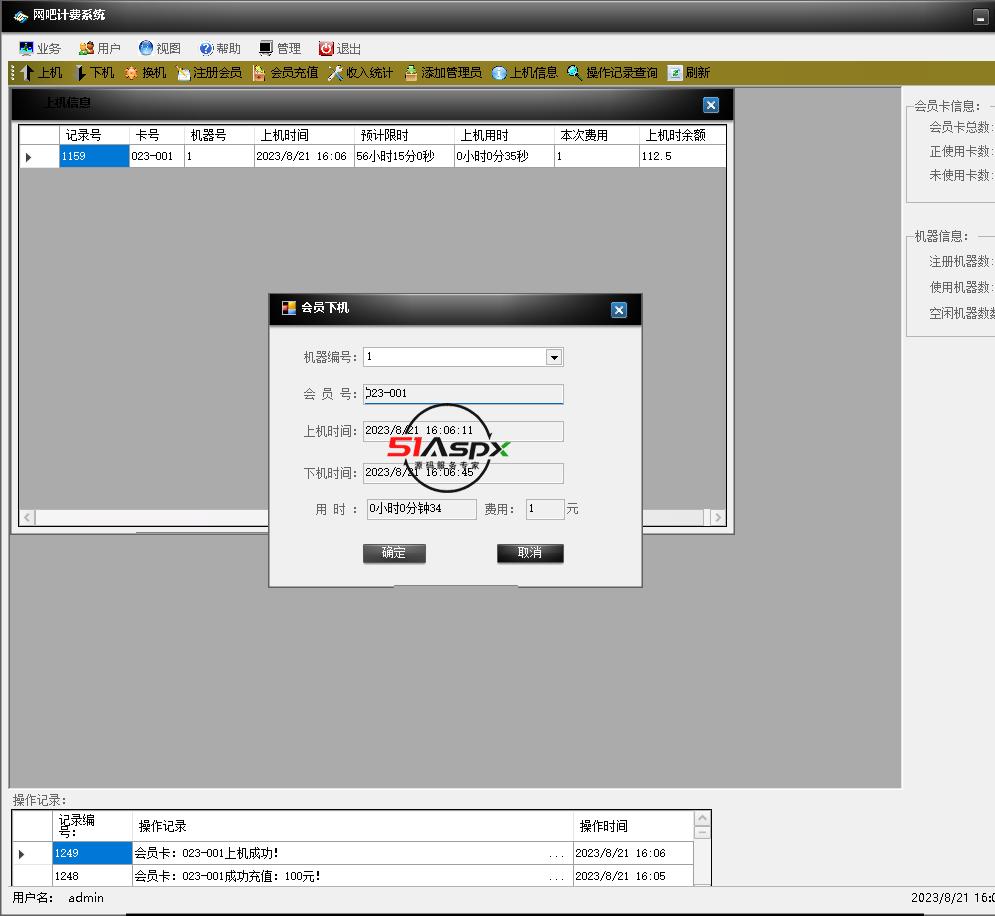Viewport: 995px width, 916px height.
Task: Click the left arrow of the horizontal scrollbar
Action: tap(27, 518)
